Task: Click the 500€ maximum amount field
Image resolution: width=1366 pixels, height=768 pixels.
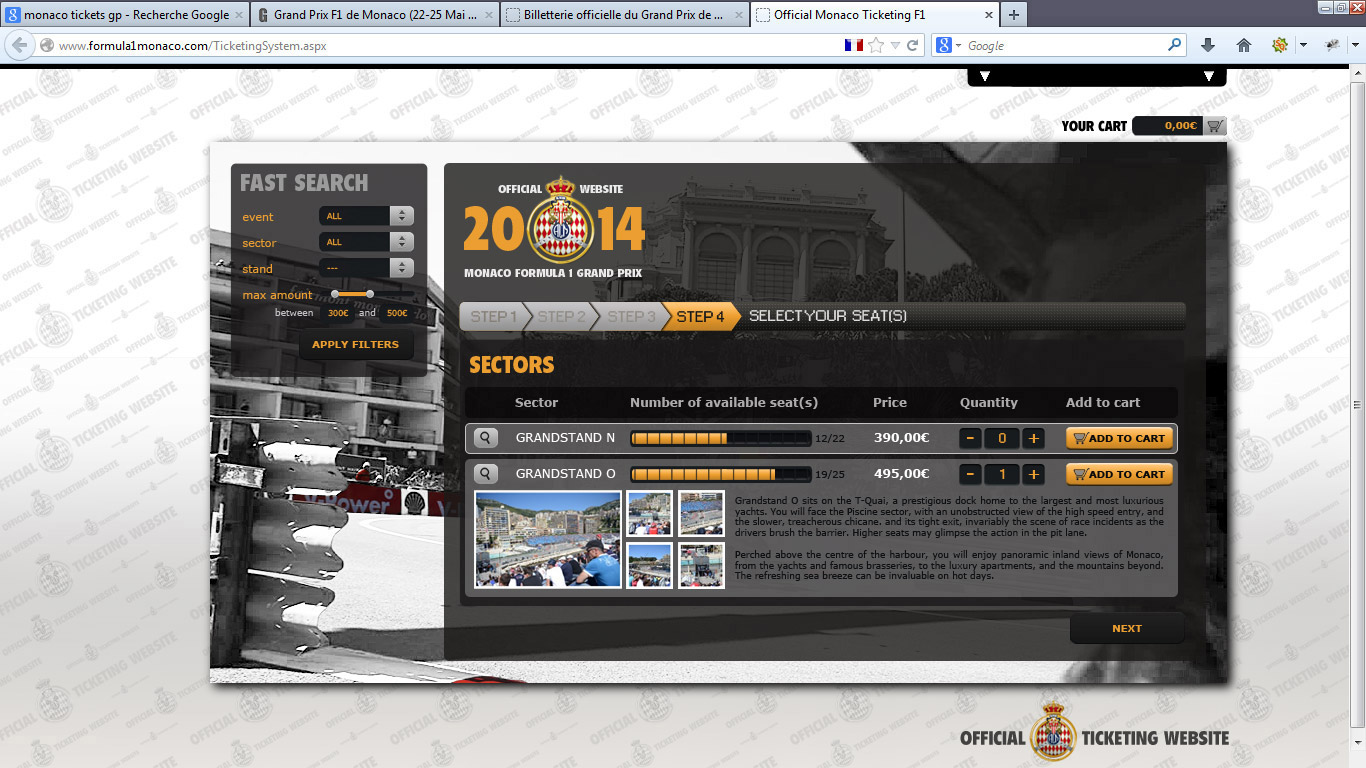Action: [x=397, y=313]
